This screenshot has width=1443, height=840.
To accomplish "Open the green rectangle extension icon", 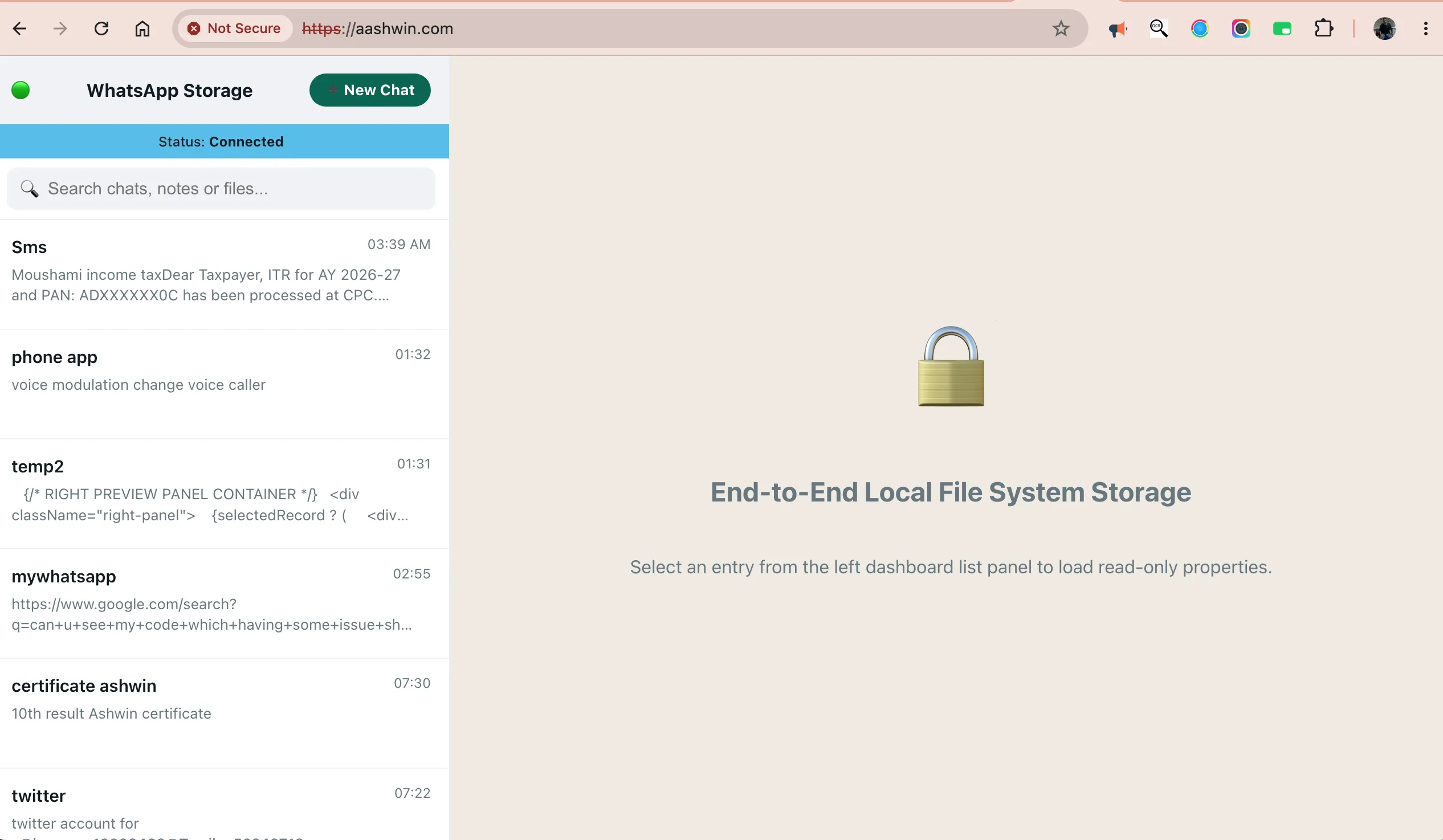I will coord(1282,28).
